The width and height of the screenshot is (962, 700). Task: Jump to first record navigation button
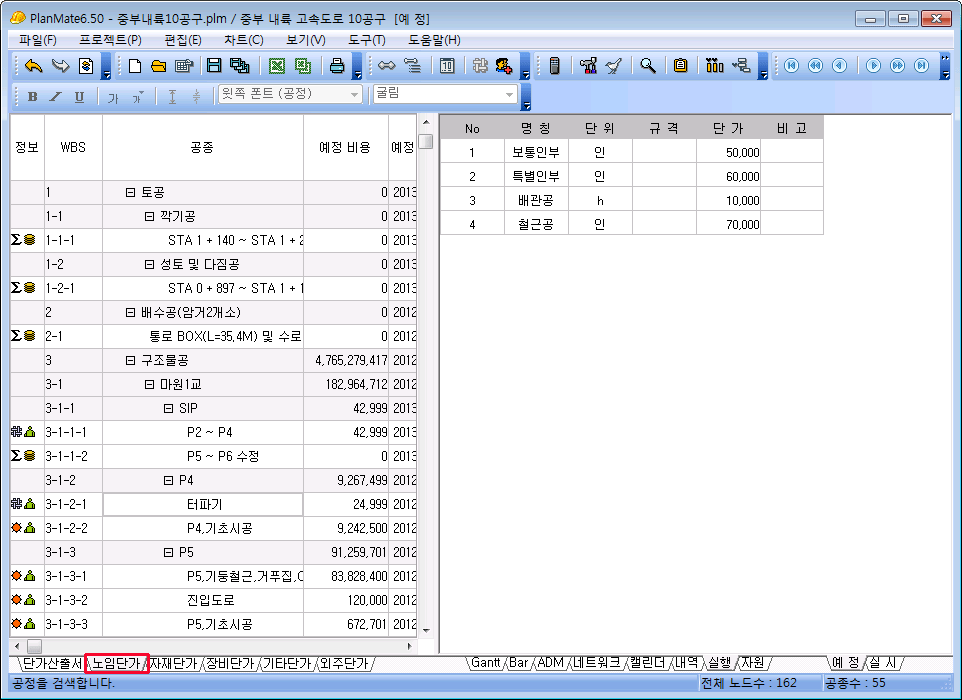coord(791,66)
